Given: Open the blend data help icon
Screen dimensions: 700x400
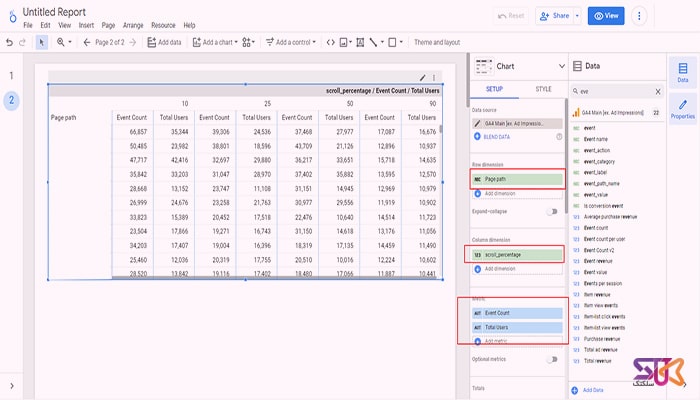Looking at the screenshot, I should [x=559, y=137].
